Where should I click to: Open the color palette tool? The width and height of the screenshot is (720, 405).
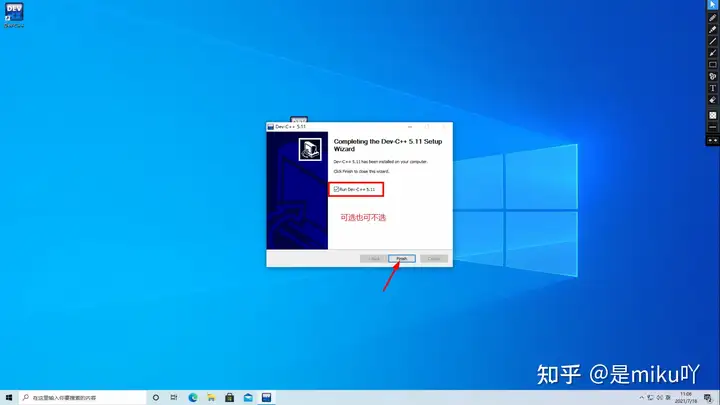pyautogui.click(x=712, y=76)
